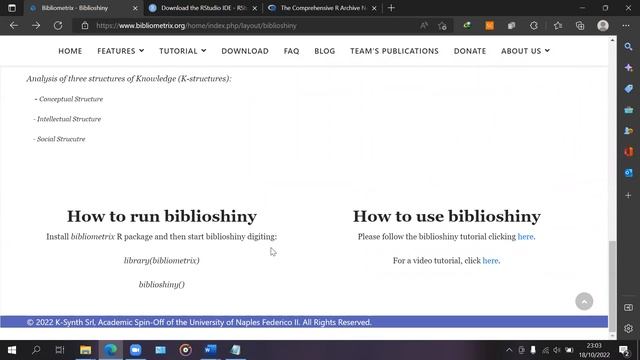Add a new sidebar app
The height and width of the screenshot is (360, 640).
pyautogui.click(x=629, y=196)
